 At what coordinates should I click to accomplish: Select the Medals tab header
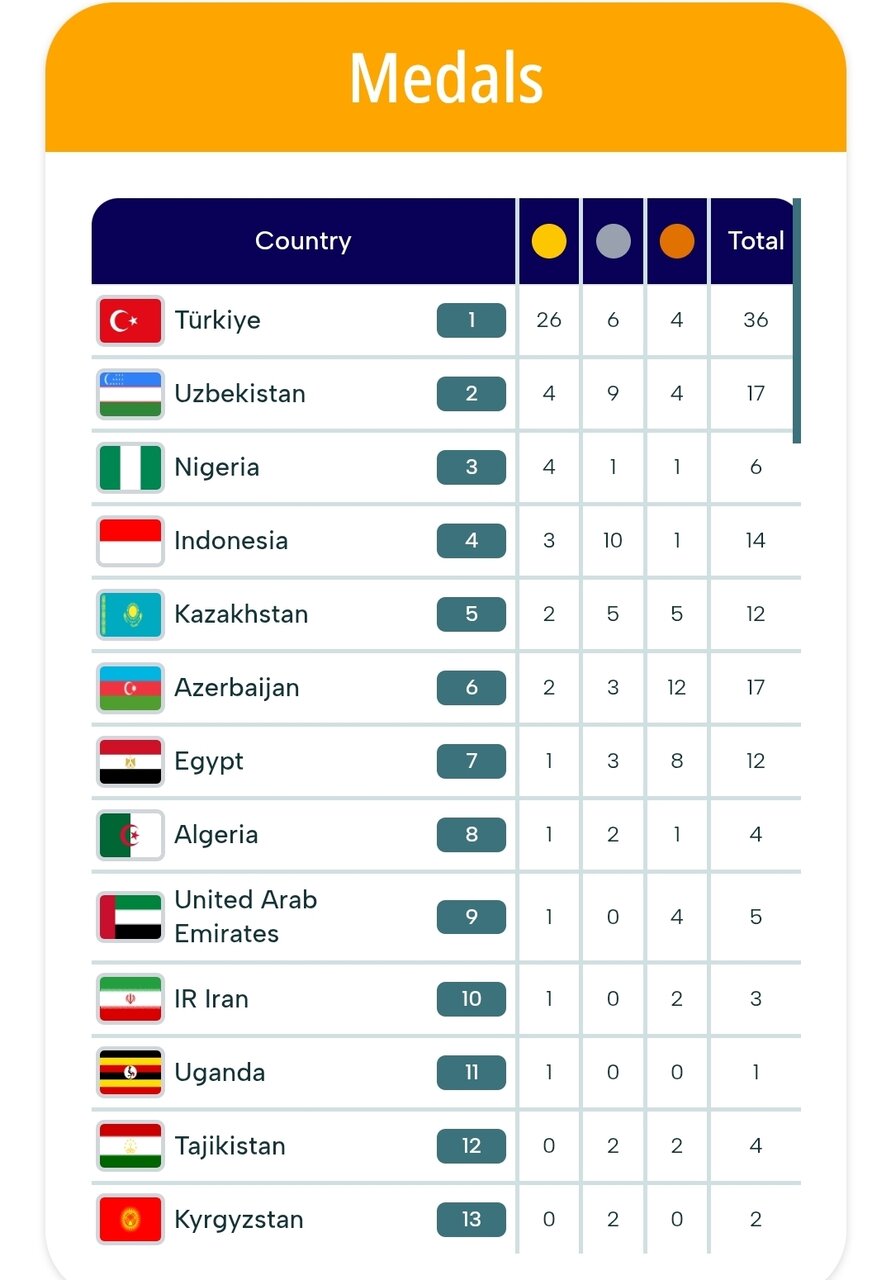point(446,78)
